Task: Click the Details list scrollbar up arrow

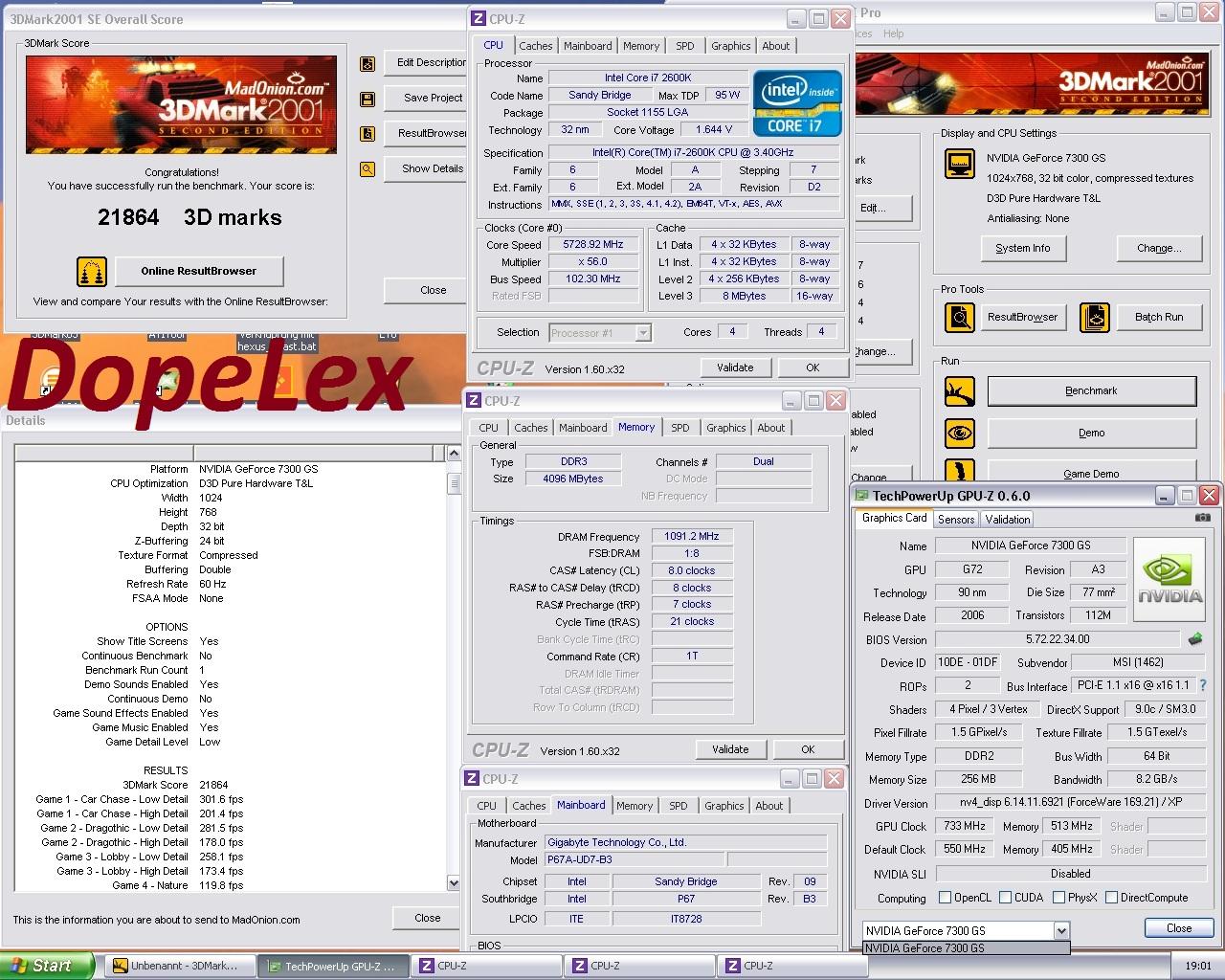Action: (x=454, y=453)
